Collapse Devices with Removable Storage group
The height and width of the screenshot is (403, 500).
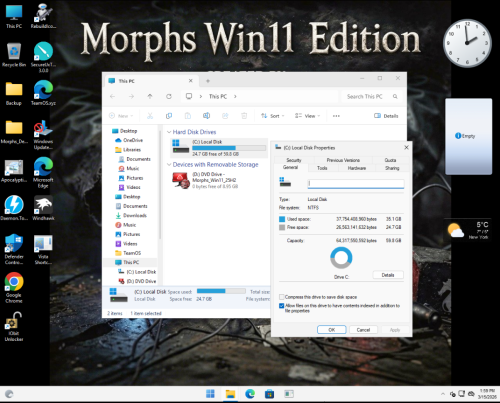169,165
